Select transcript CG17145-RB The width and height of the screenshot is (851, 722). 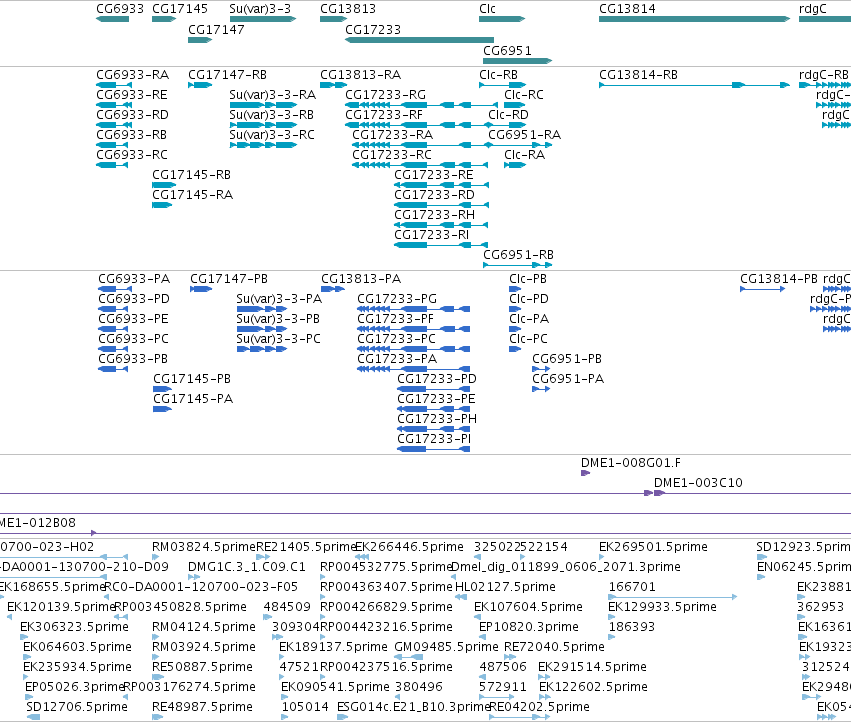pos(191,175)
